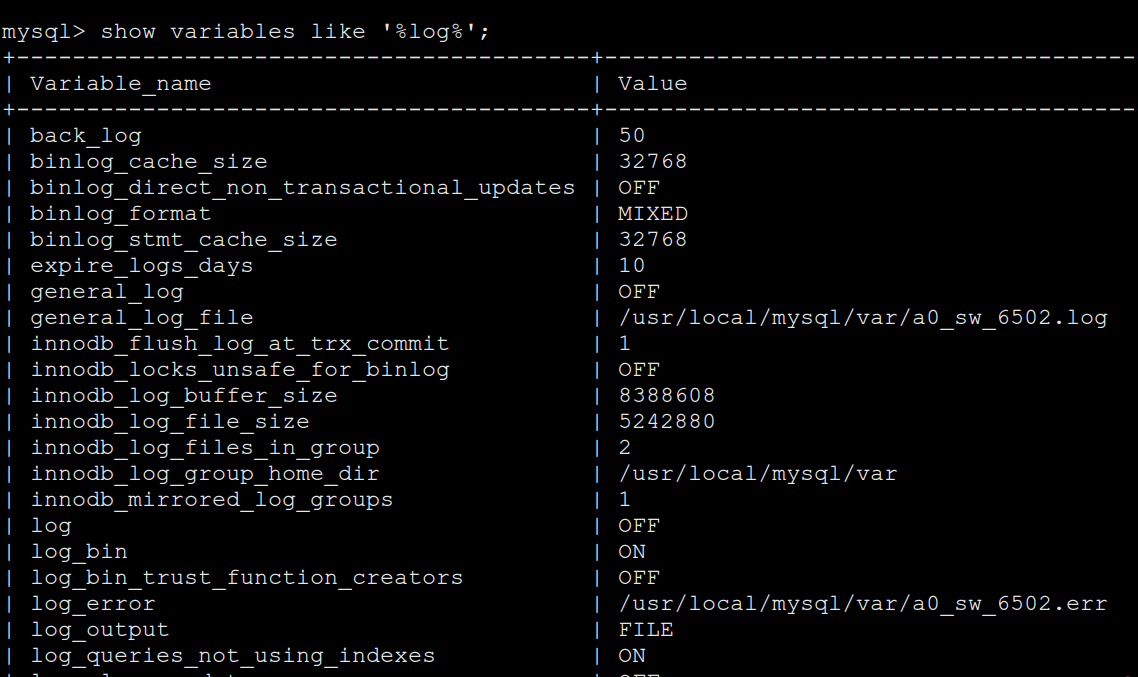This screenshot has height=677, width=1138.
Task: Click the innodb_log_file_size value 5242880
Action: pos(666,421)
